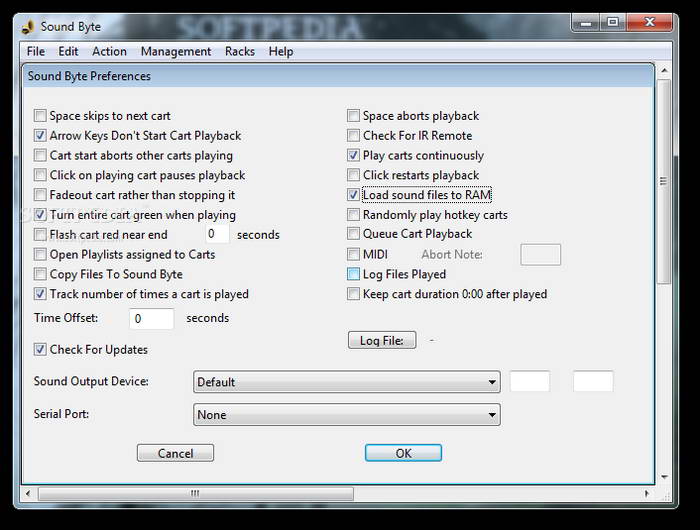Click the vertical scrollbar thumb
Viewport: 700px width, 530px height.
tap(664, 181)
